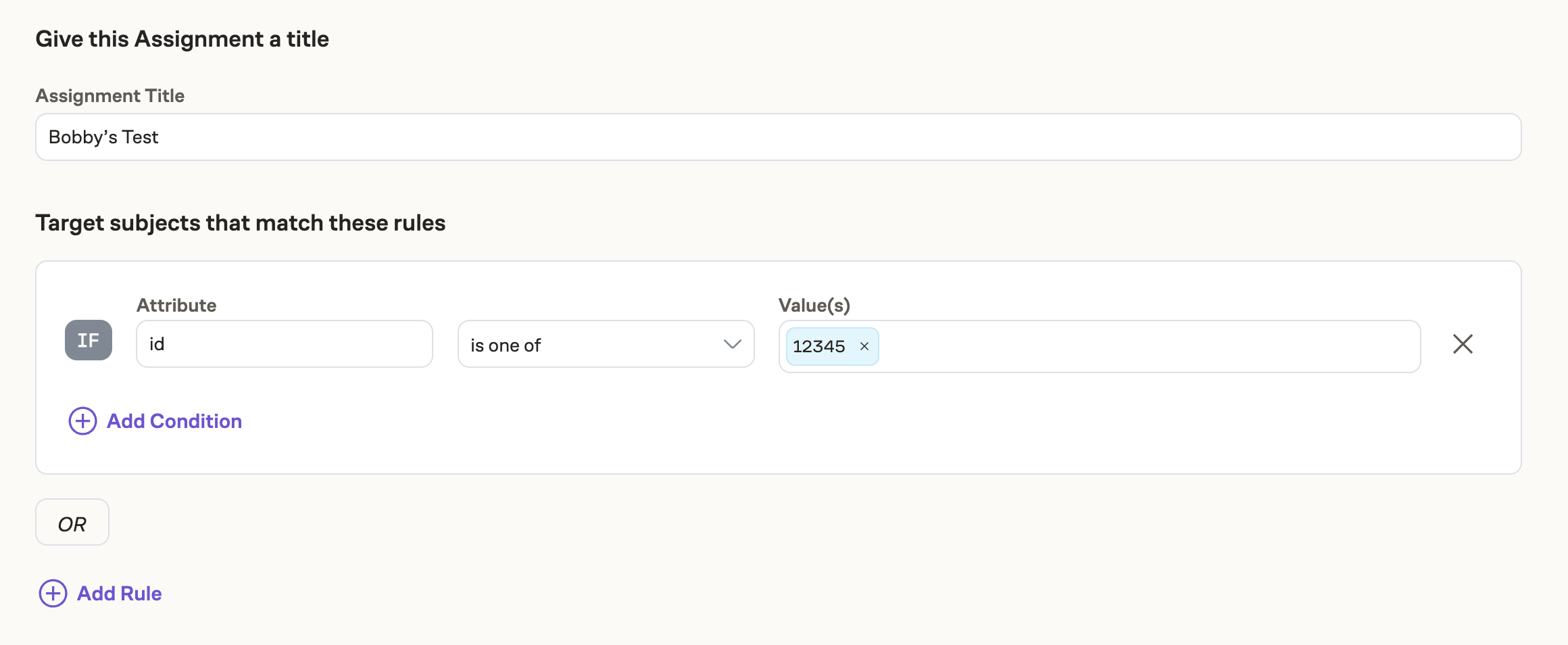Image resolution: width=1568 pixels, height=645 pixels.
Task: Click the "Give this Assignment a title" heading
Action: pos(182,39)
